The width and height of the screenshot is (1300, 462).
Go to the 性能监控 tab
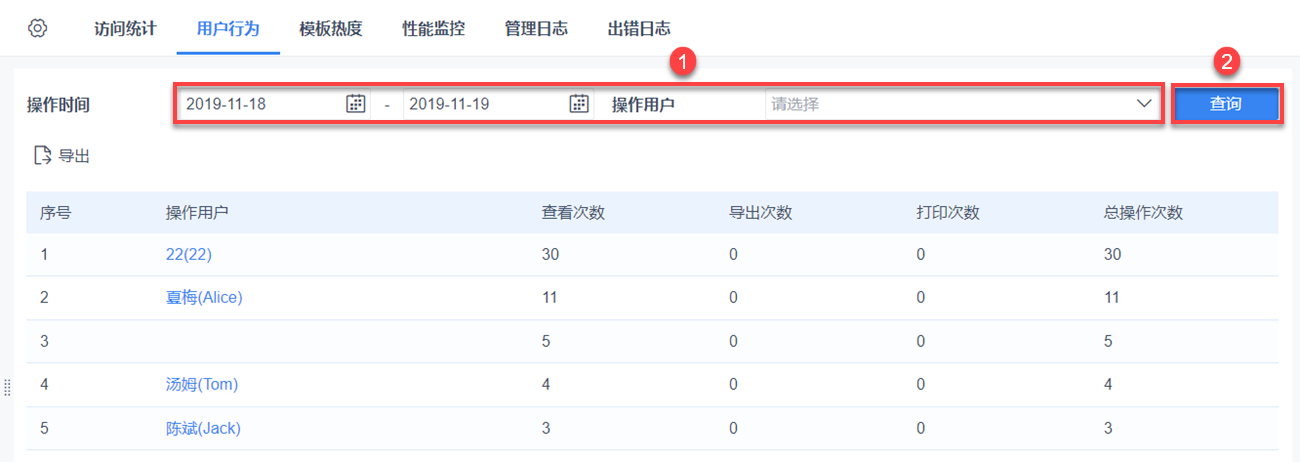click(x=433, y=29)
